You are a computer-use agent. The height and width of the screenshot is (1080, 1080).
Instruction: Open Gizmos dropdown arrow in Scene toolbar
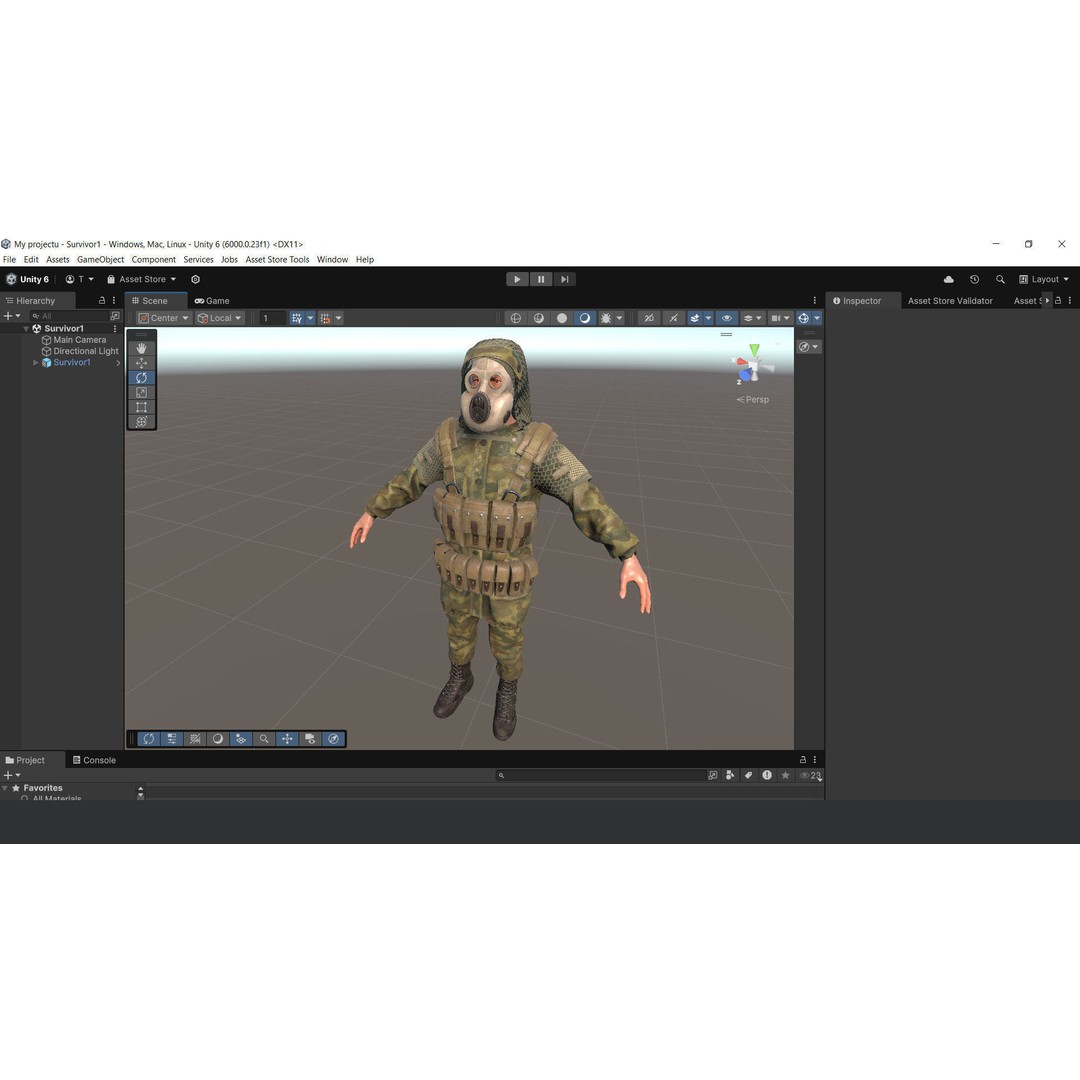[x=817, y=318]
